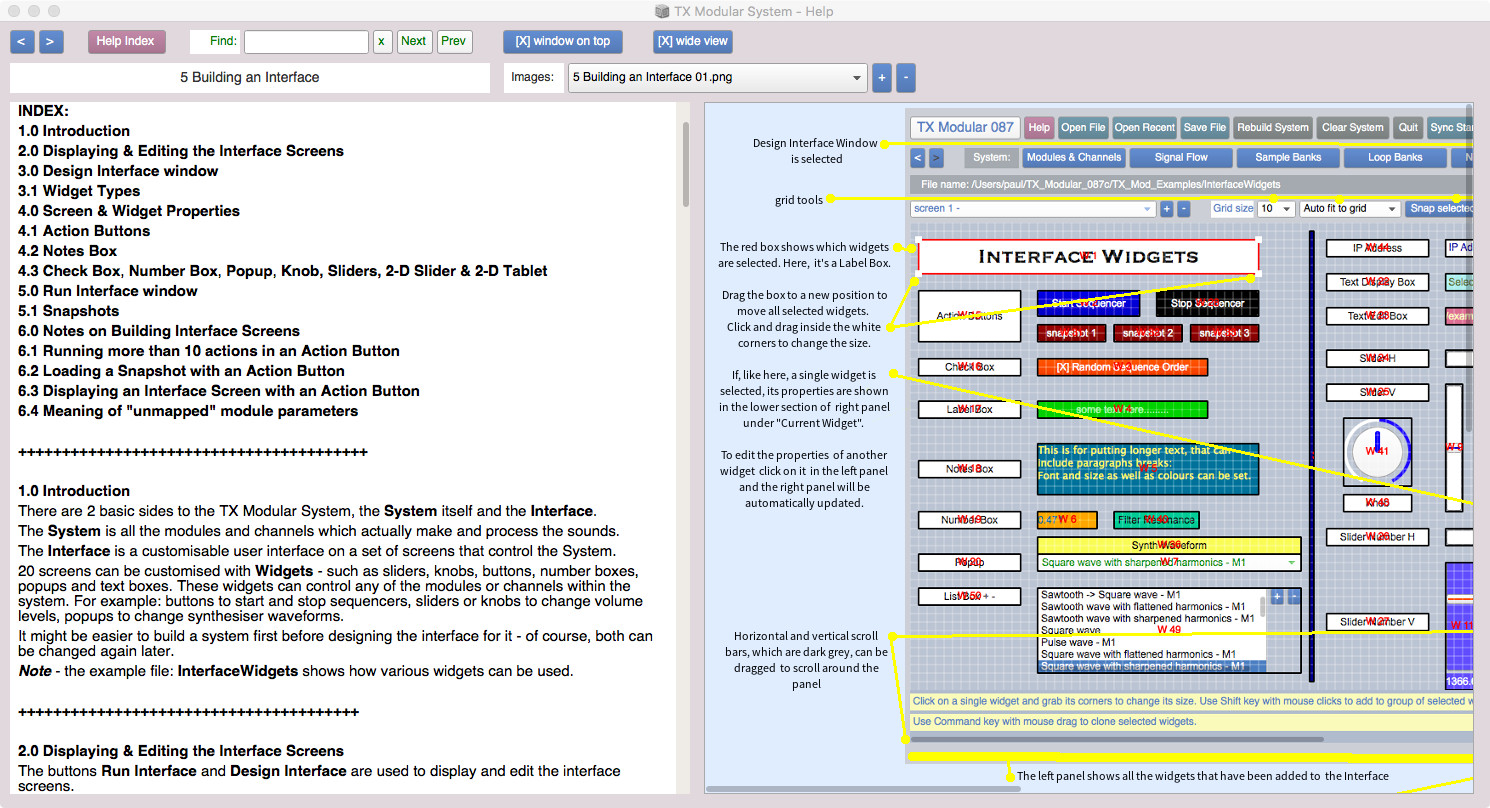Jump to the Prev search match

[x=454, y=41]
